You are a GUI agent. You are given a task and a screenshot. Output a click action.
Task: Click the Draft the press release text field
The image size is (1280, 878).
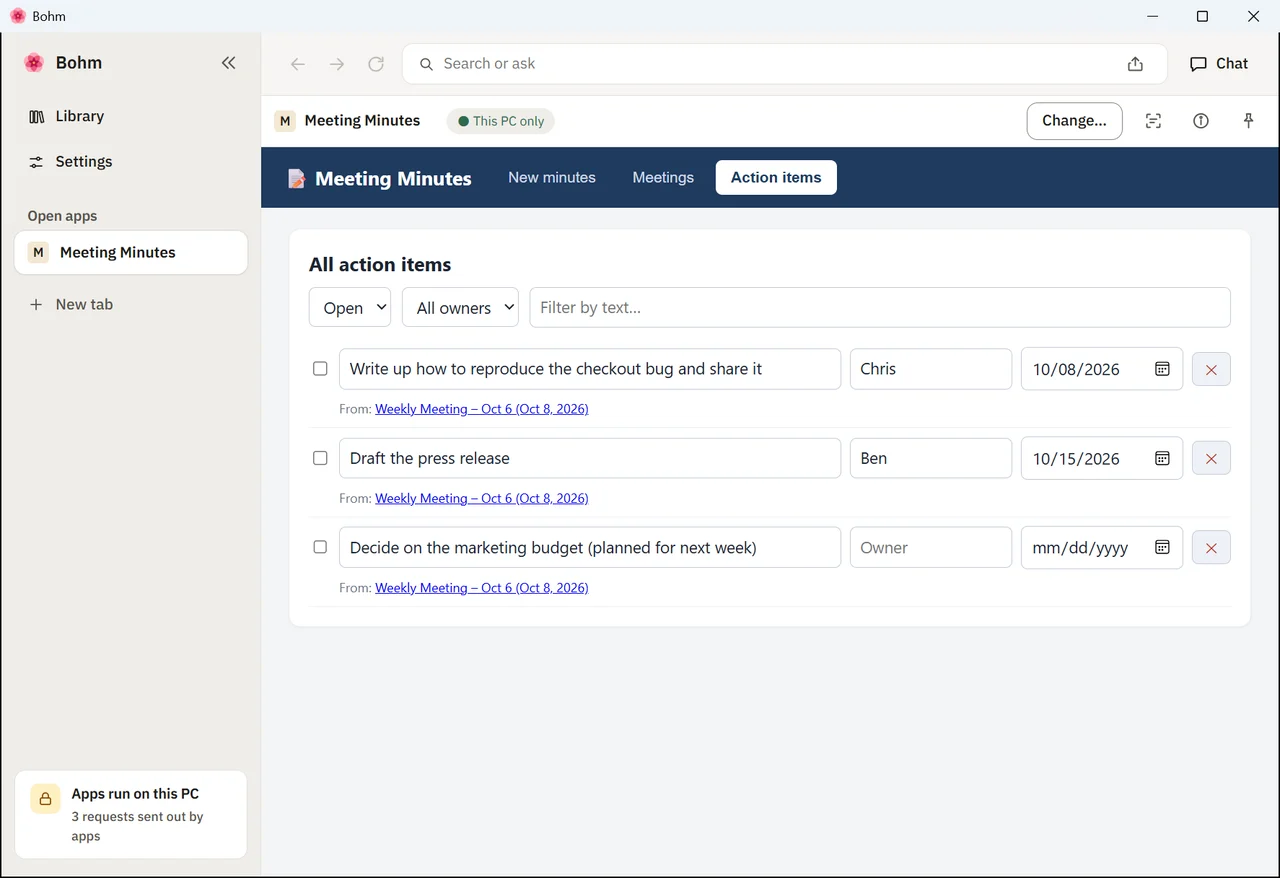click(x=590, y=458)
